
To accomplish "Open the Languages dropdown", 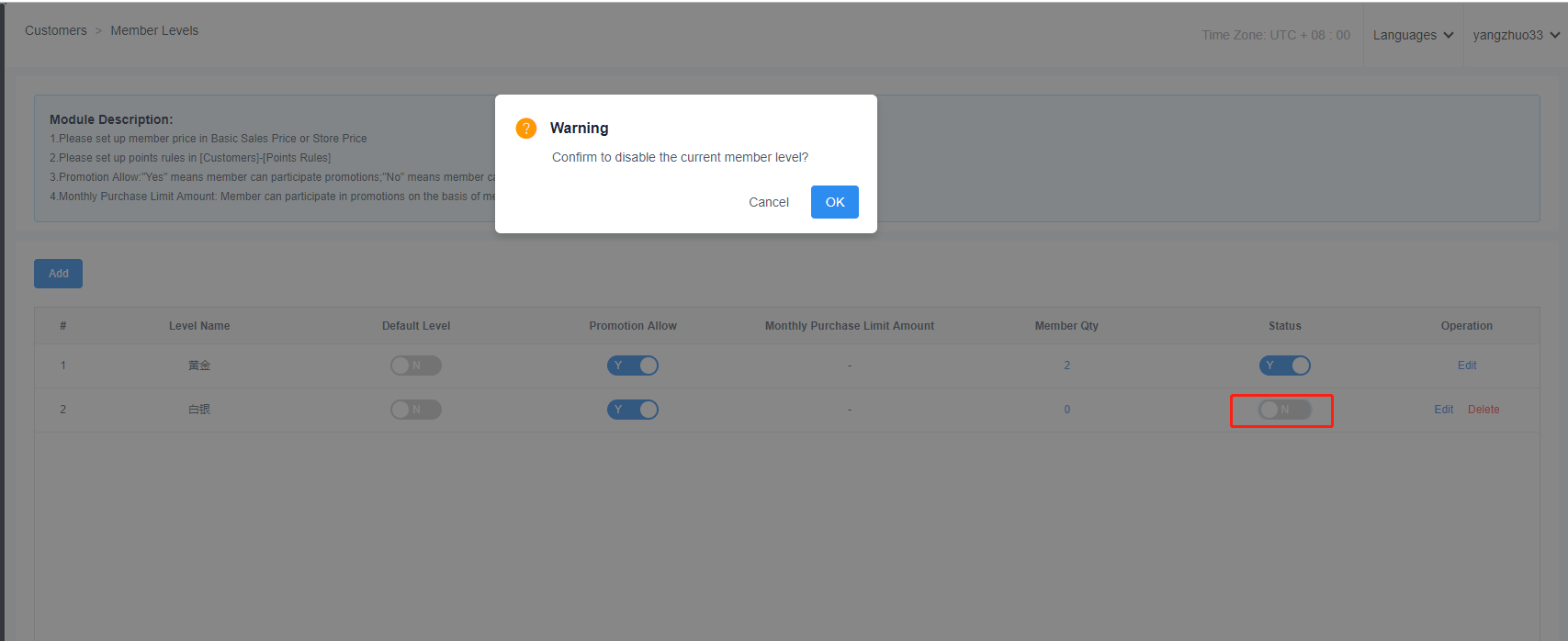I will pyautogui.click(x=1413, y=35).
